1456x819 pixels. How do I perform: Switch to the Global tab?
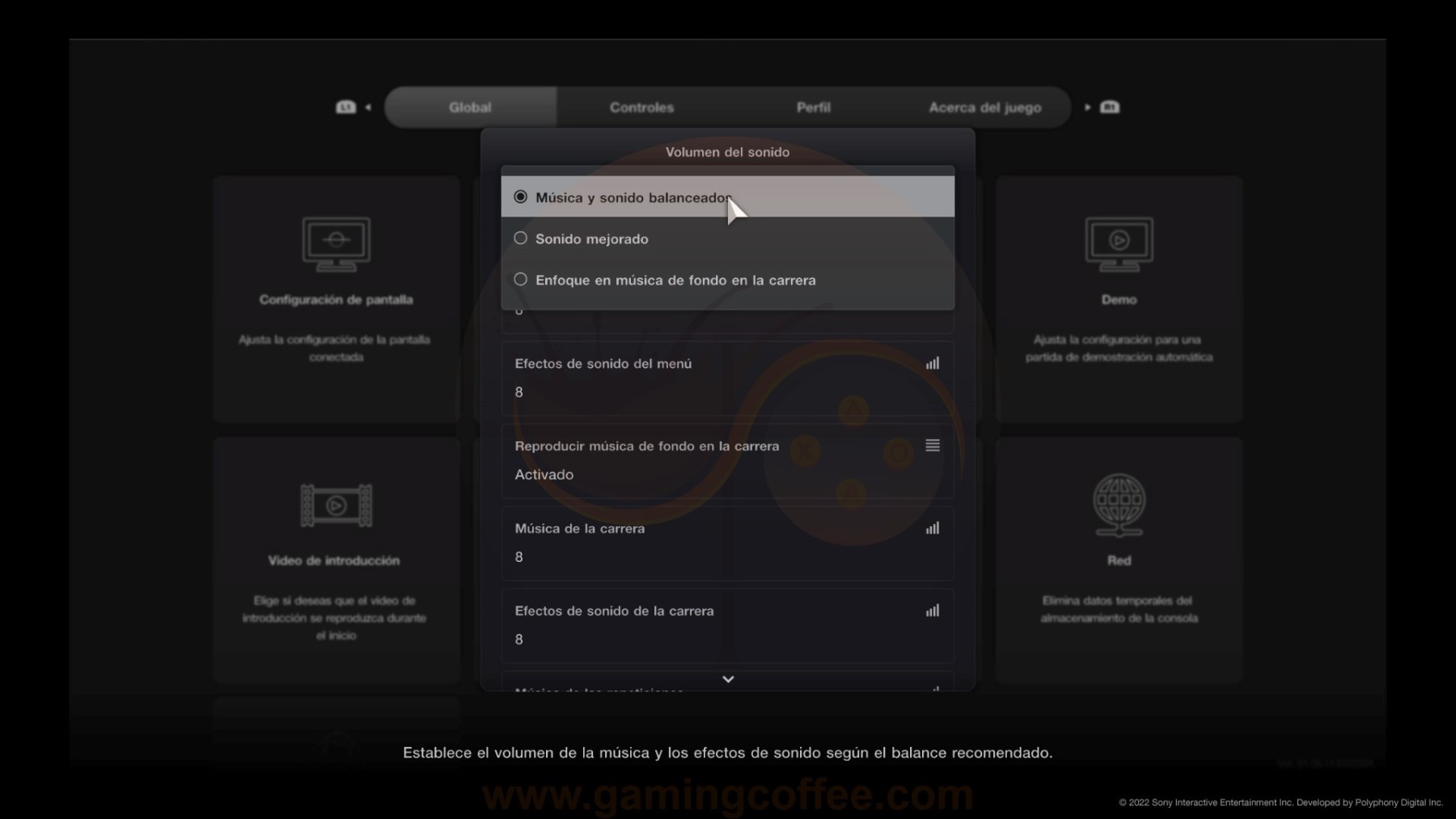pos(470,108)
